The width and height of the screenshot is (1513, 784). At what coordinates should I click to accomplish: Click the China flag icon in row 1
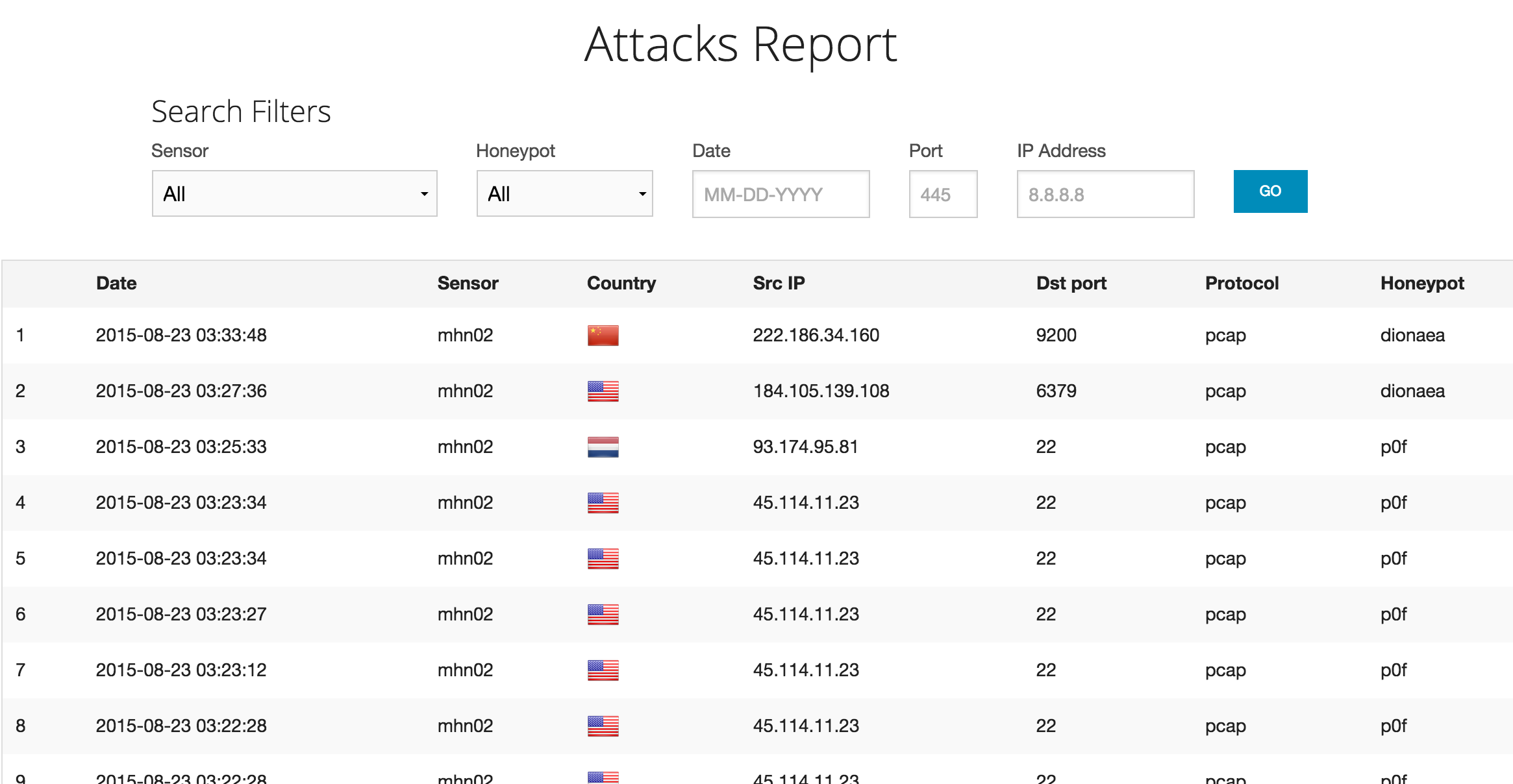[603, 336]
